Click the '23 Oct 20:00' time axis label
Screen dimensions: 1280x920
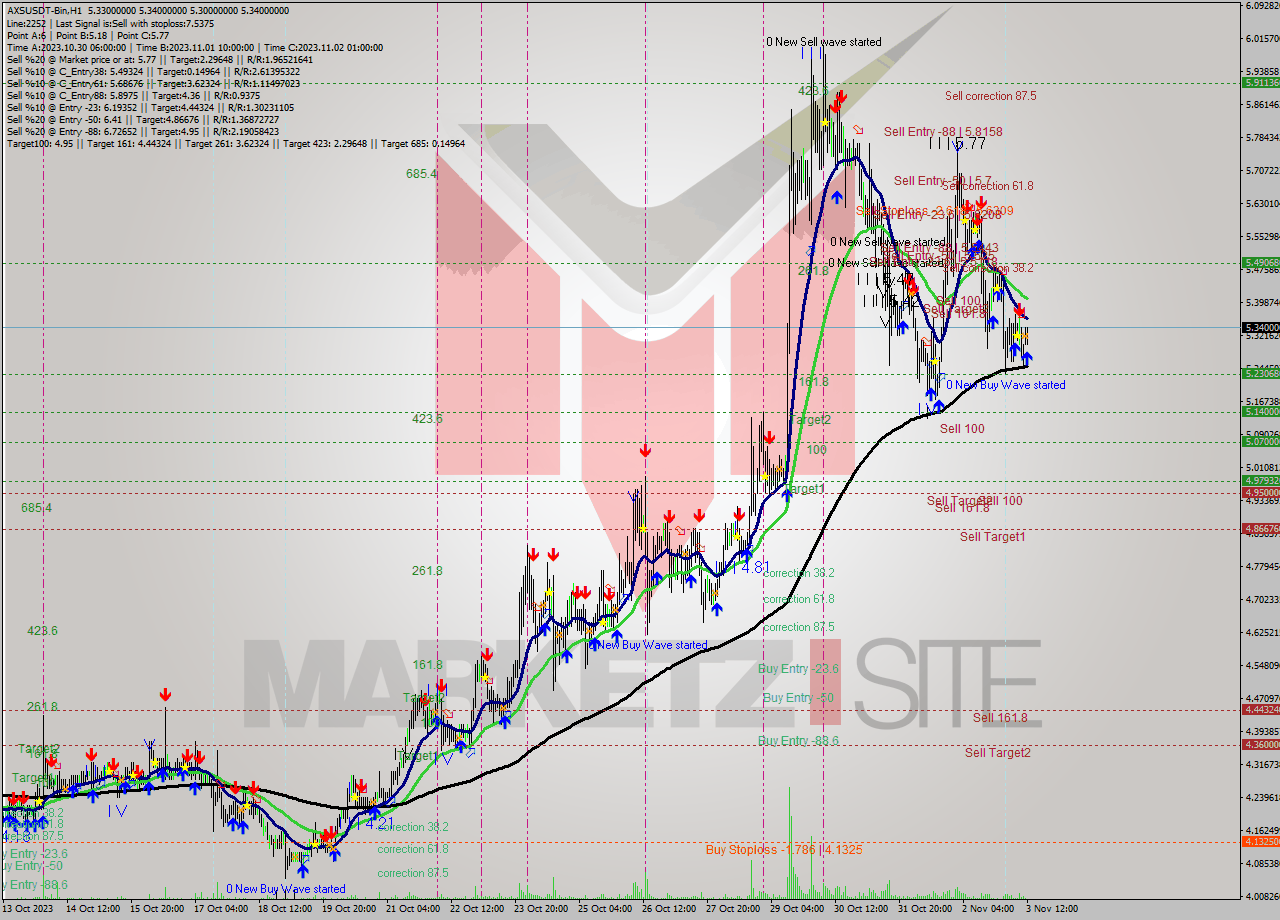541,909
